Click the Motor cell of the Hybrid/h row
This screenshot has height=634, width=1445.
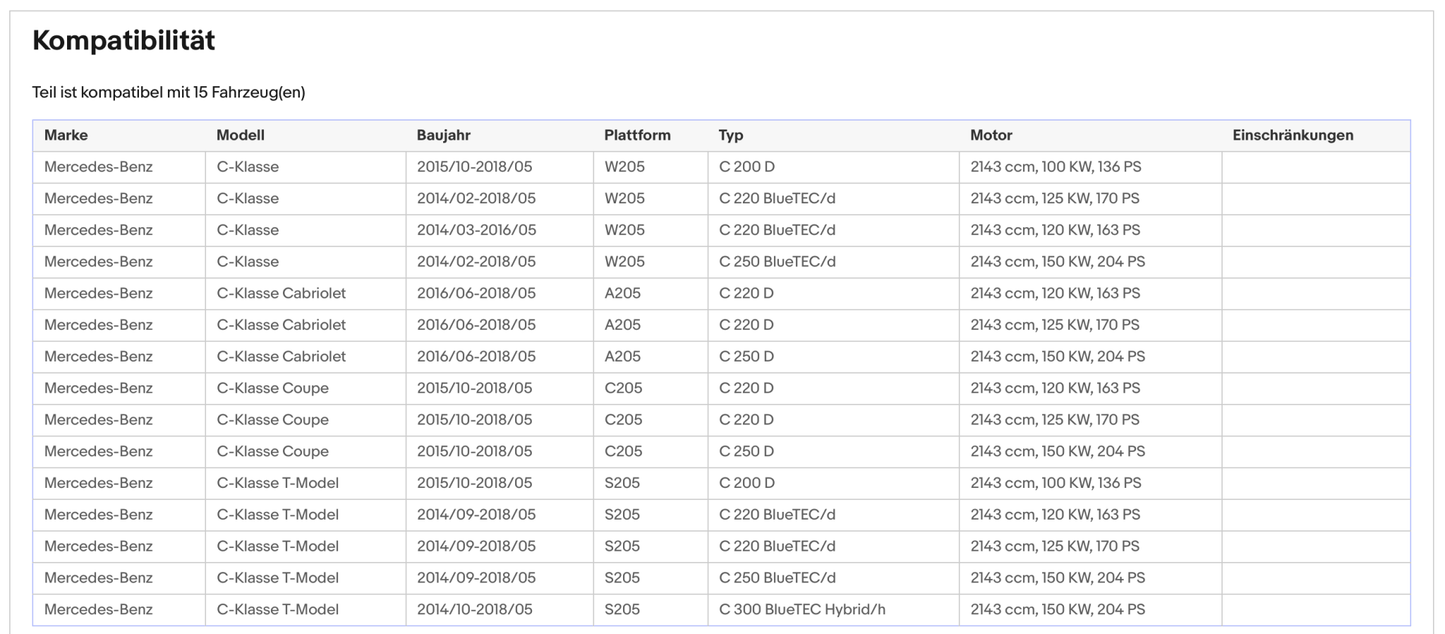coord(1057,609)
